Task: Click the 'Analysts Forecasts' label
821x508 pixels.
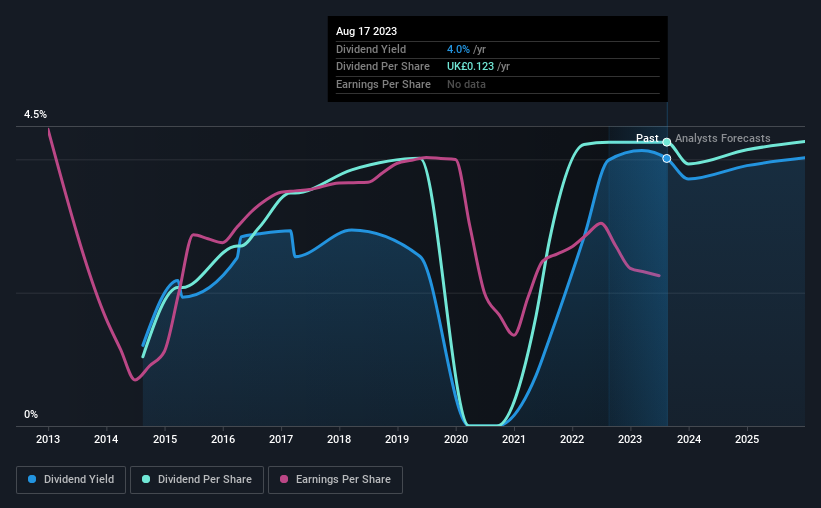Action: (723, 138)
